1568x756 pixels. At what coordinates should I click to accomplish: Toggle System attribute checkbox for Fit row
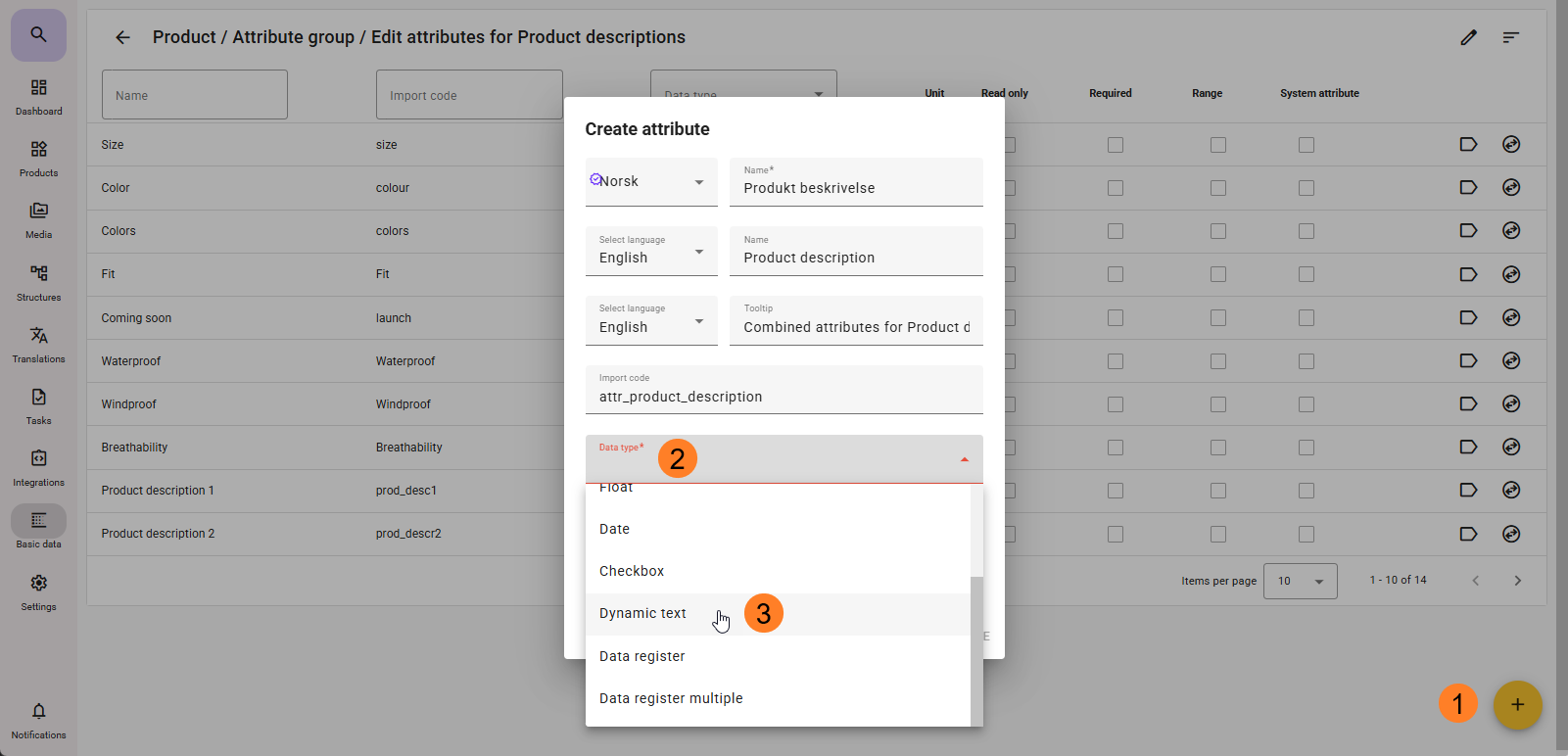(x=1307, y=274)
